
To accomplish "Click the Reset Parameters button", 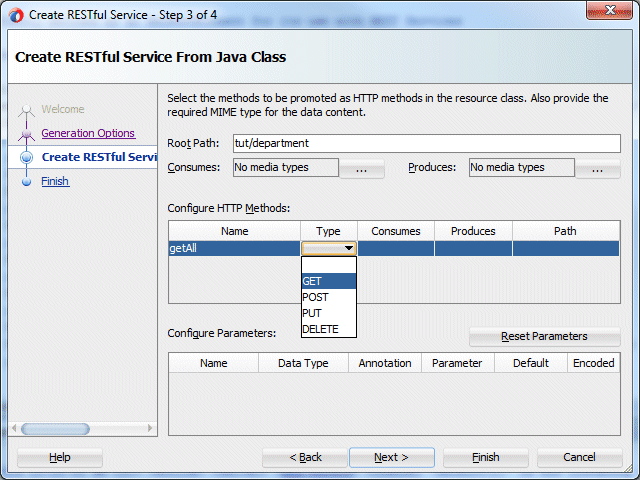I will (x=544, y=336).
